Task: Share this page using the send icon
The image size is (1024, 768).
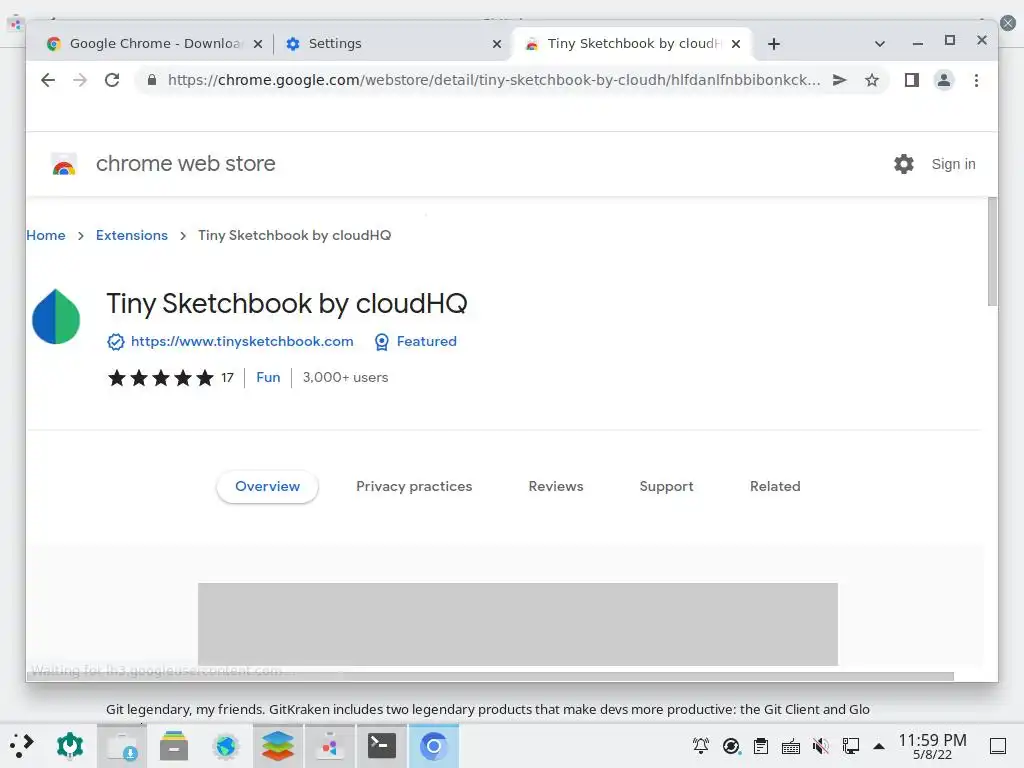Action: coord(840,80)
